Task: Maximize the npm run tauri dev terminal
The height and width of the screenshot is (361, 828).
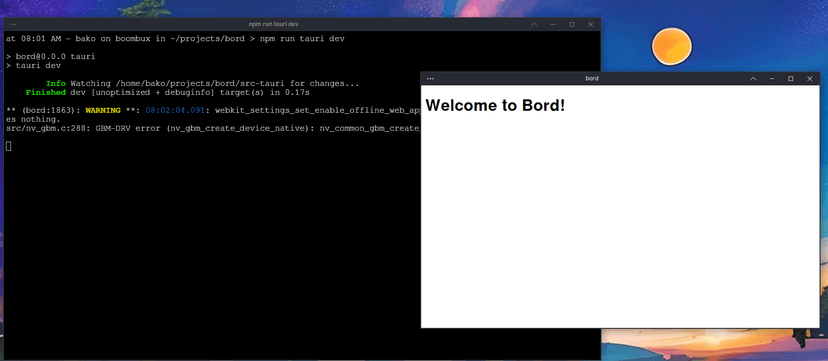Action: click(x=571, y=24)
